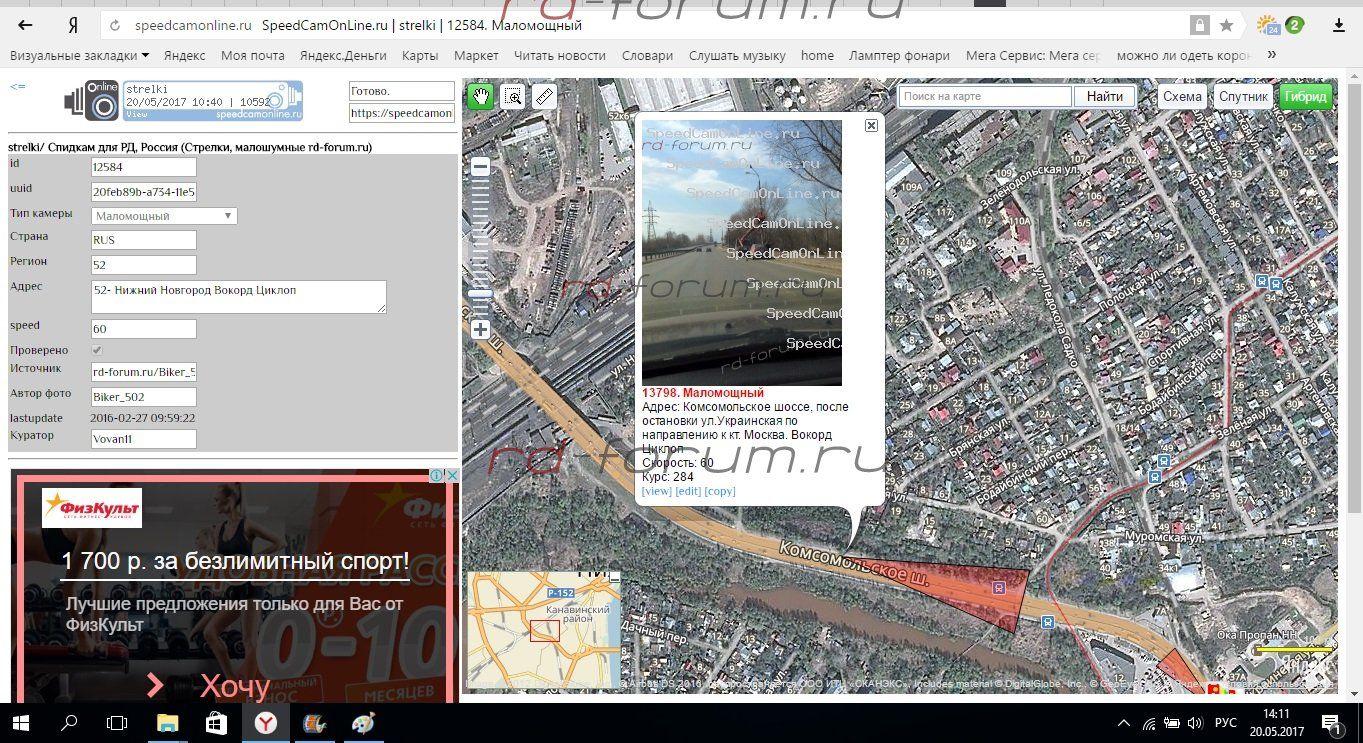Open the Слушать музыку bookmark
This screenshot has height=743, width=1363.
click(x=737, y=55)
